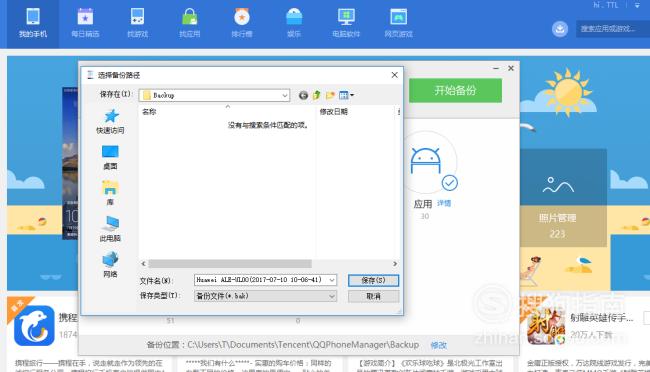Open the 找应用 apps tab
This screenshot has height=372, width=650.
point(189,24)
